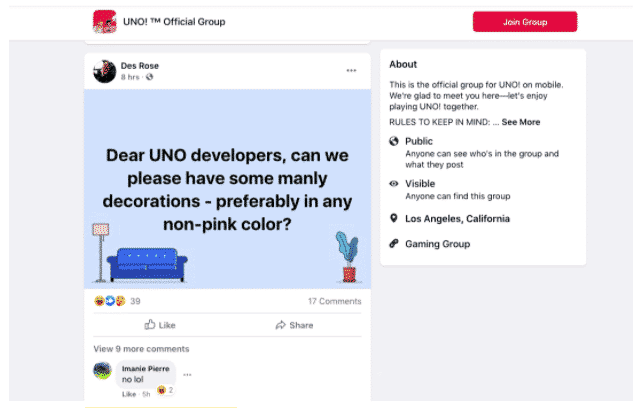Open the 17 Comments link
This screenshot has height=408, width=639.
334,301
